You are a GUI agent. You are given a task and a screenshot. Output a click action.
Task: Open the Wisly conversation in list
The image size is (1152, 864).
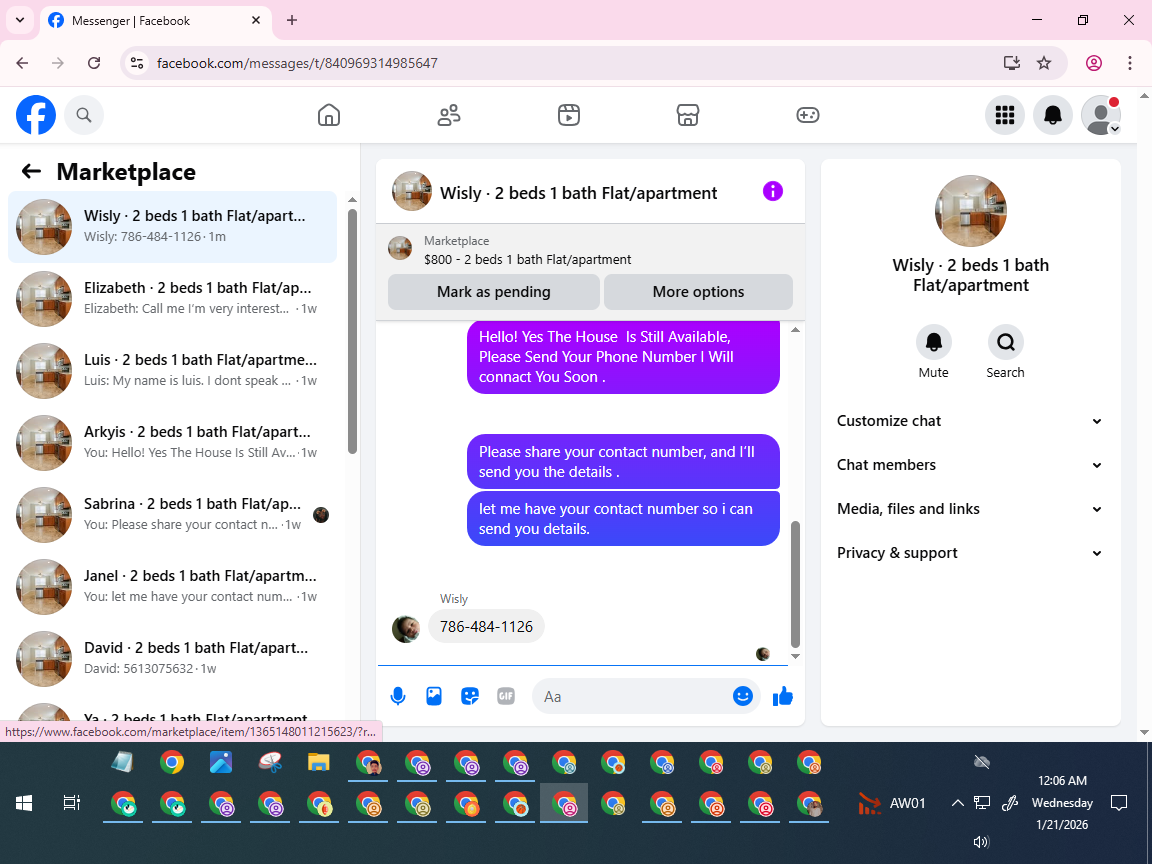pos(173,226)
